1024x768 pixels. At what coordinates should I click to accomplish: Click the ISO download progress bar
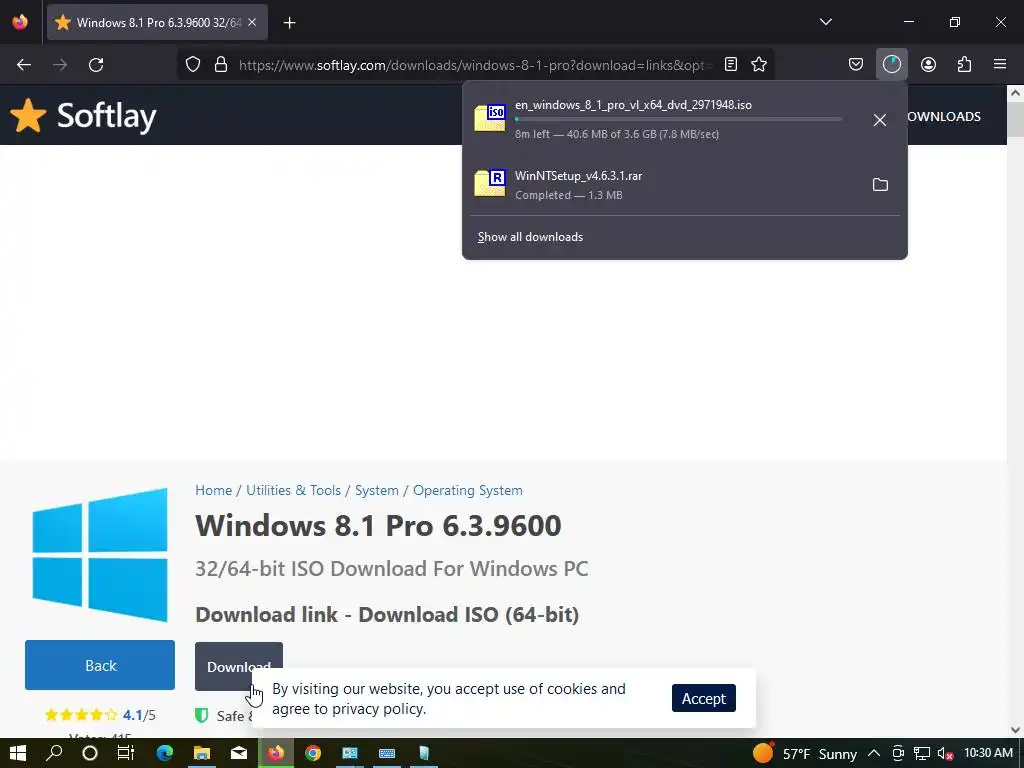tap(679, 120)
